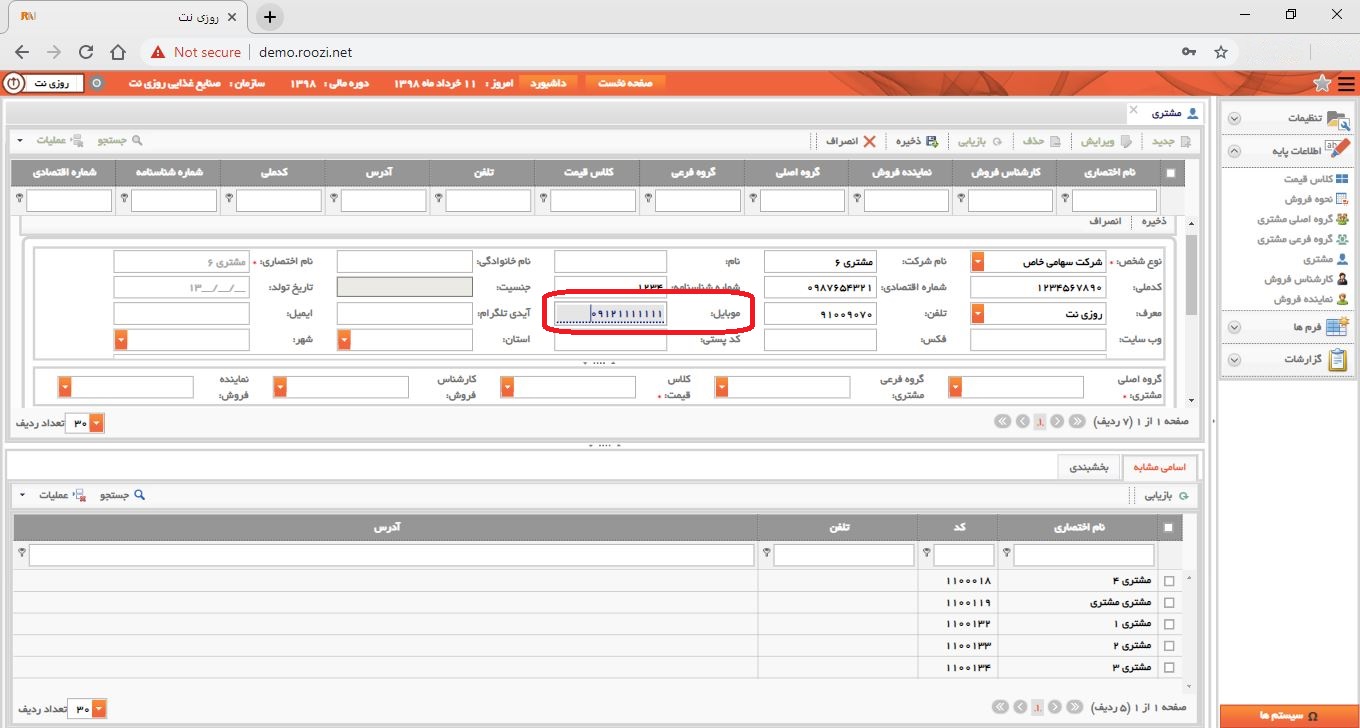The width and height of the screenshot is (1360, 728).
Task: Toggle the select-all checkbox in the customer grid header
Action: (1170, 173)
